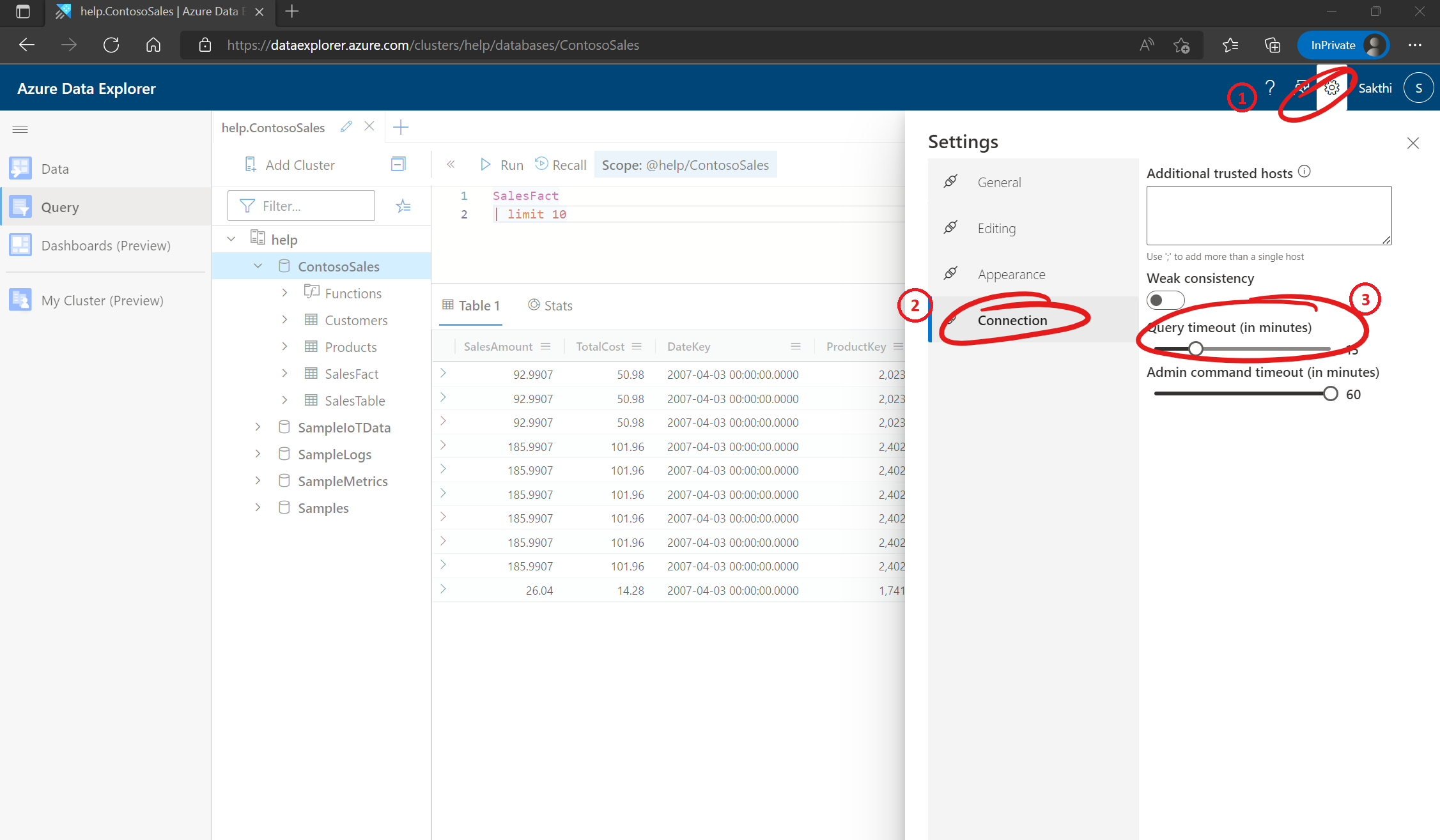
Task: Open the Appearance settings section
Action: coord(1011,275)
